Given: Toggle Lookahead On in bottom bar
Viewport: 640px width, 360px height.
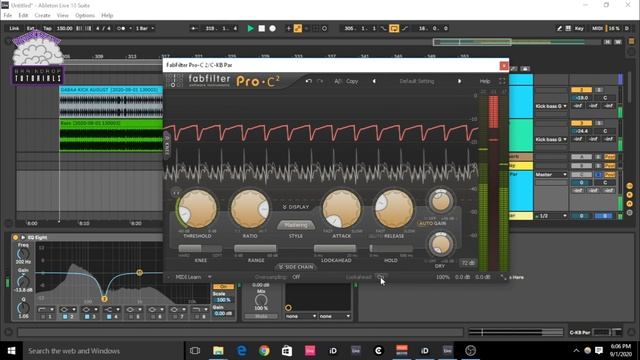Looking at the screenshot, I should (380, 277).
